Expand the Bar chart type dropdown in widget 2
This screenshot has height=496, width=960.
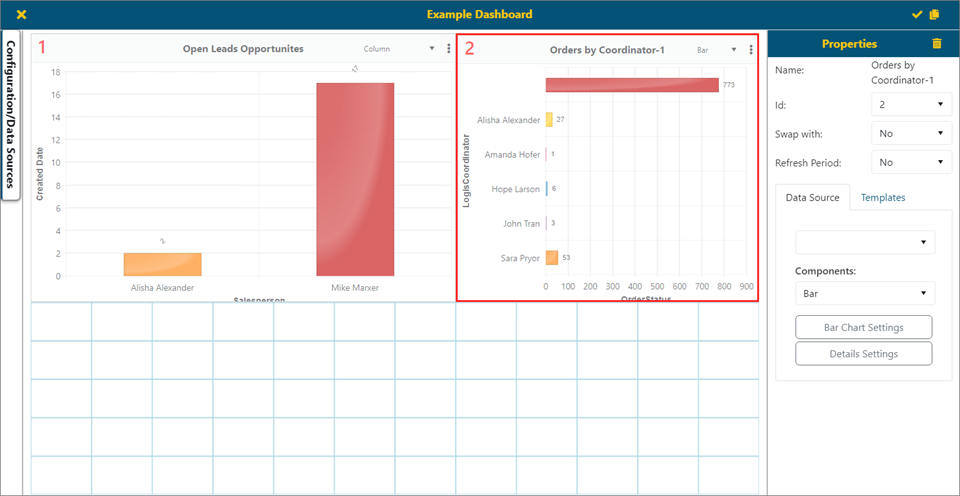coord(716,49)
